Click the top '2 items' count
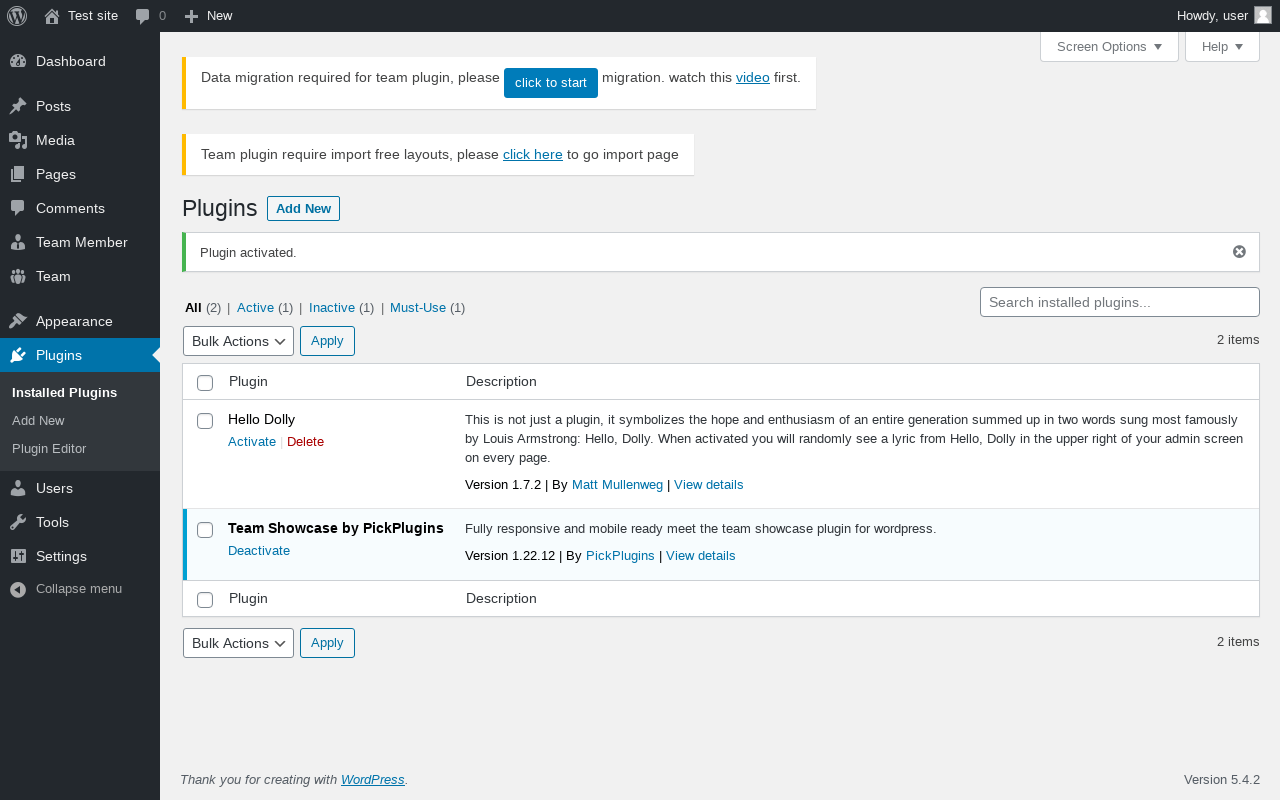The height and width of the screenshot is (800, 1280). pyautogui.click(x=1238, y=340)
